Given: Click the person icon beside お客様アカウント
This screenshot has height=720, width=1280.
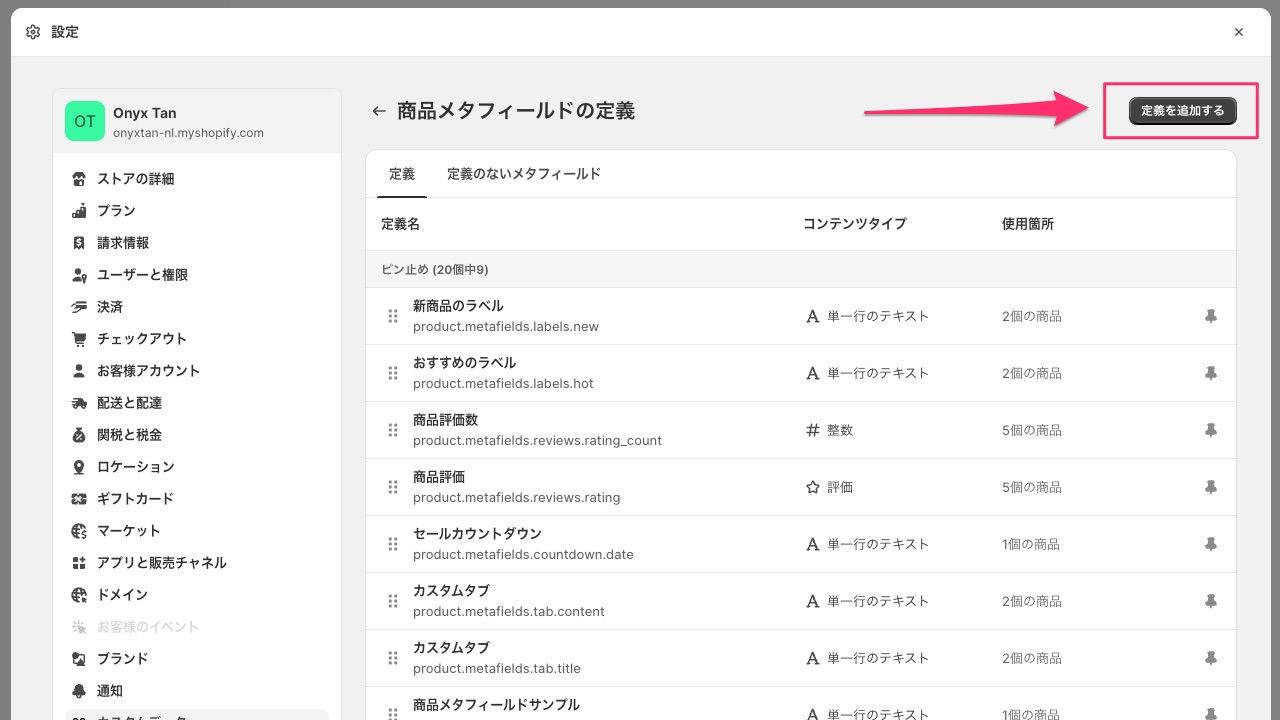Looking at the screenshot, I should pos(79,371).
